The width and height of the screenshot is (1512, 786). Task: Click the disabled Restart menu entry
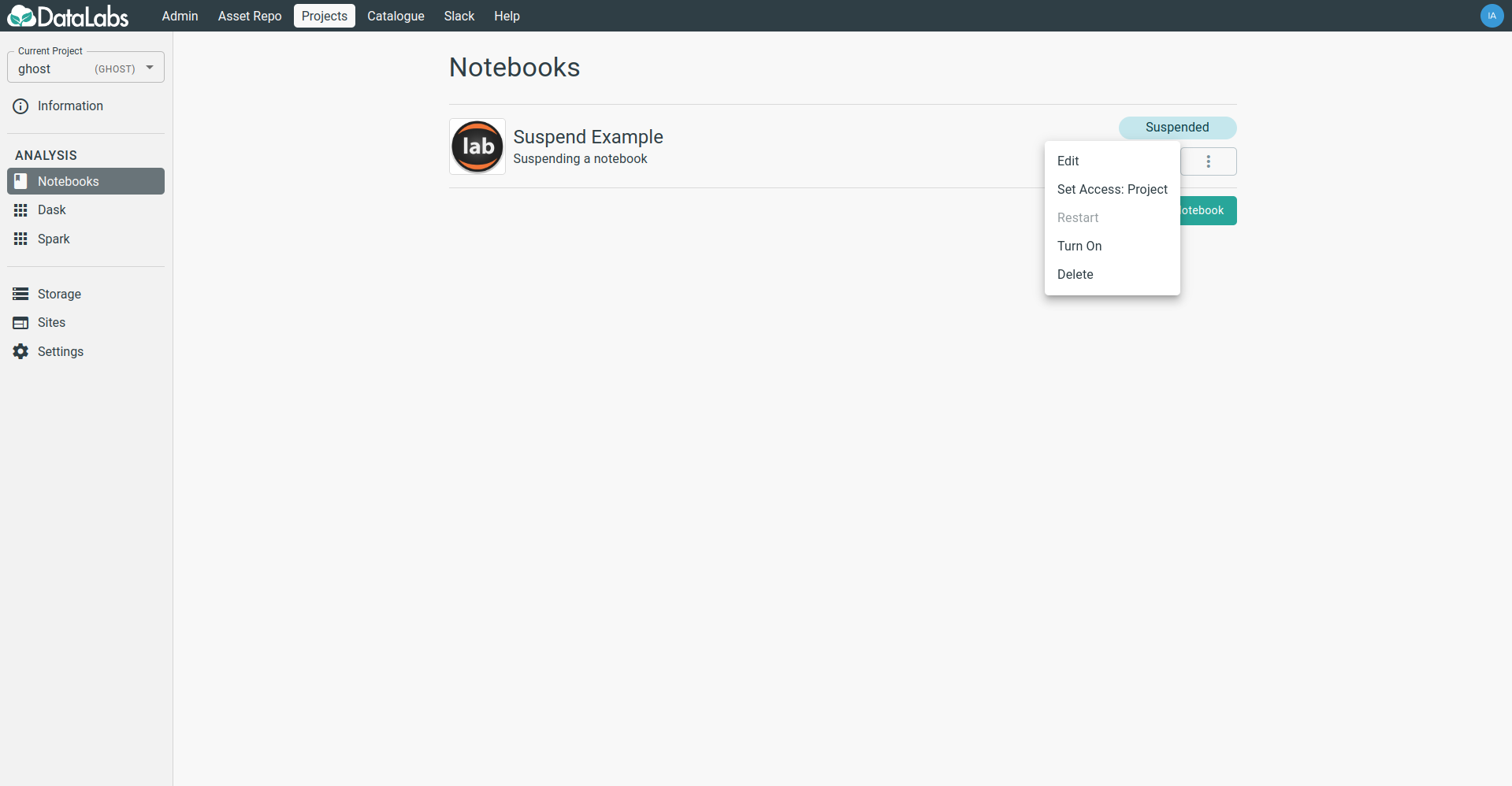click(1113, 217)
